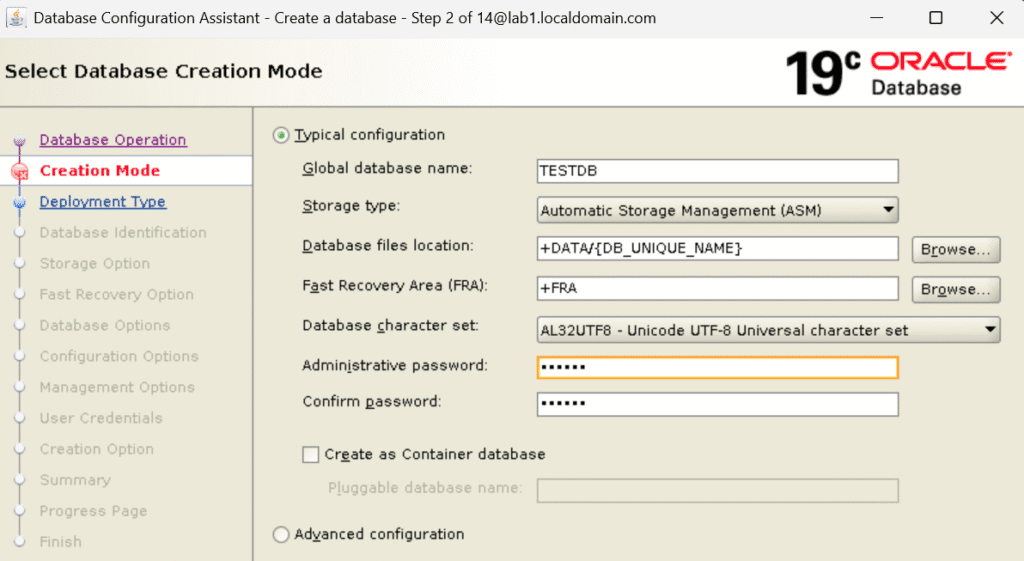The height and width of the screenshot is (561, 1024).
Task: Click the Administrative password label
Action: click(395, 365)
